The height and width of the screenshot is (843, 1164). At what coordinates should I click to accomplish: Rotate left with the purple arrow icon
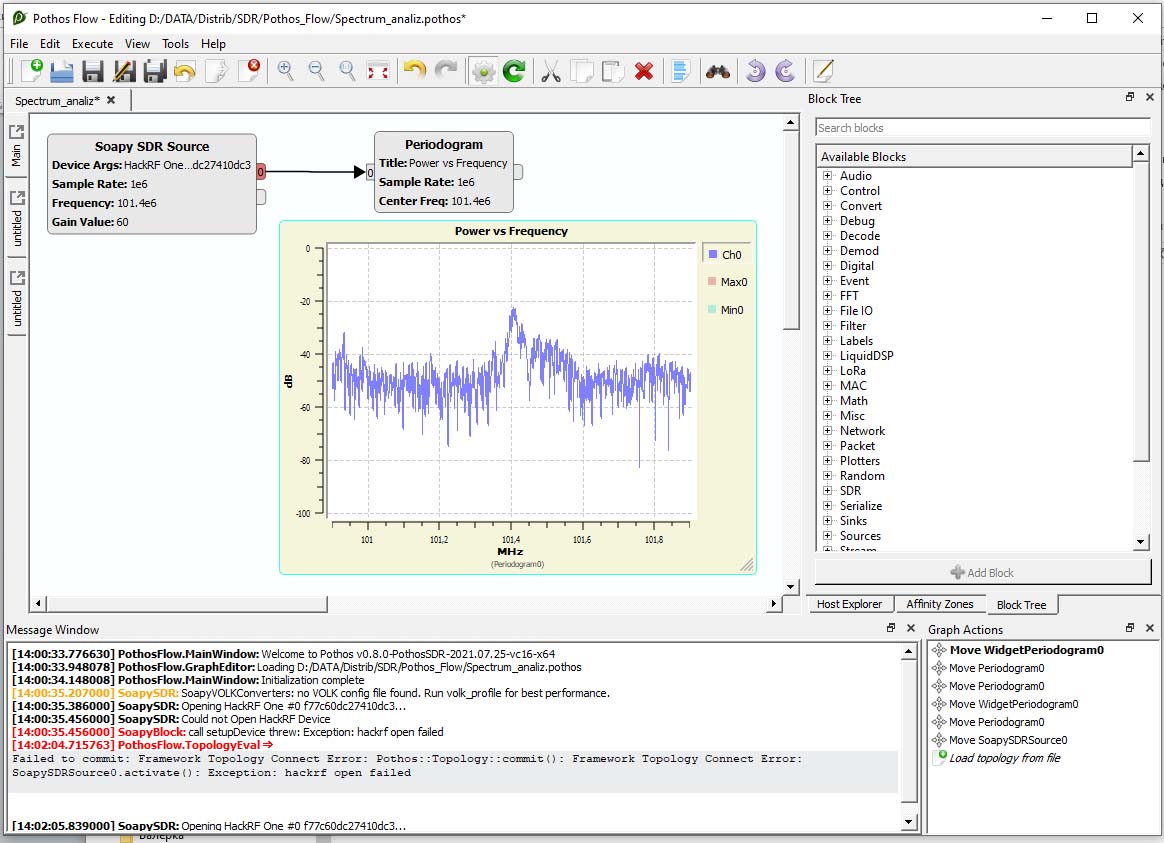coord(755,70)
